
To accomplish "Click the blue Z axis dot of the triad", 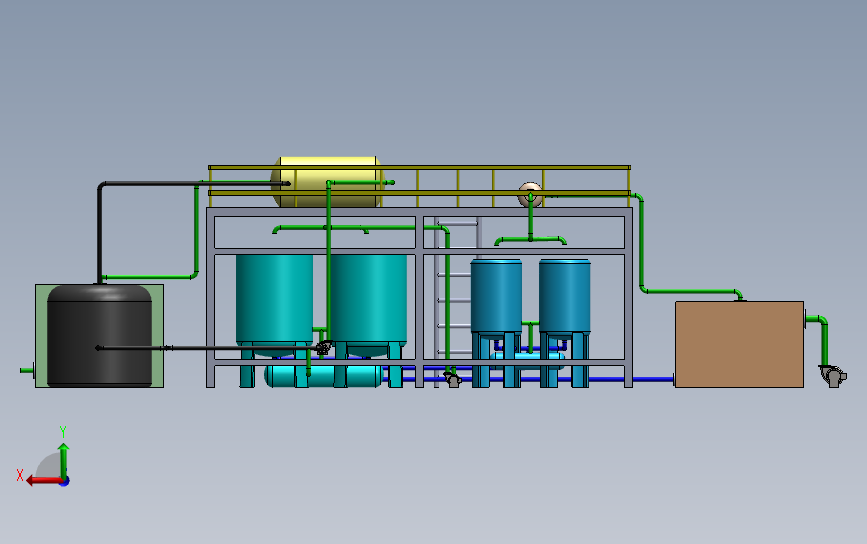I will click(x=64, y=482).
